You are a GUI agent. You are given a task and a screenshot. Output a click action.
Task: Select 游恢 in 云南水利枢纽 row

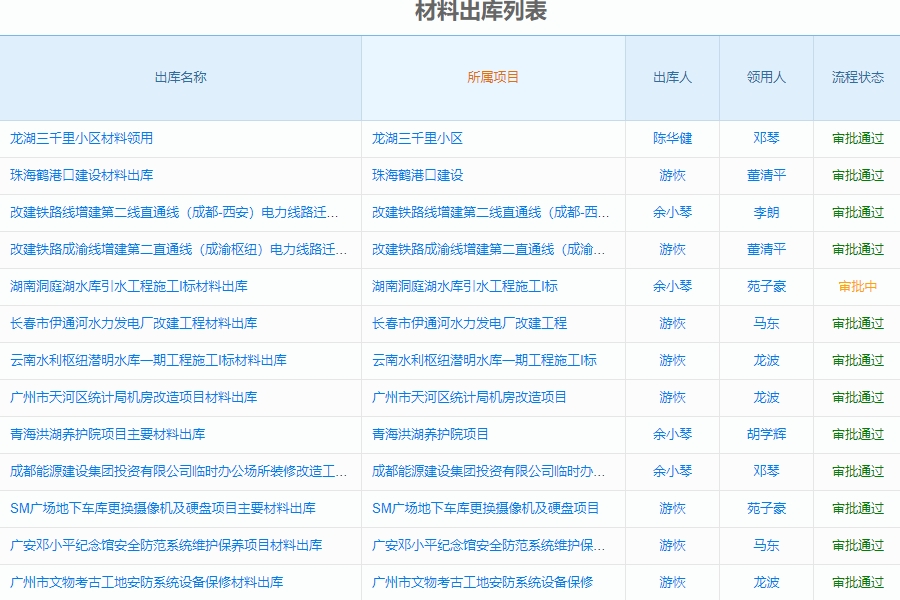pos(672,360)
